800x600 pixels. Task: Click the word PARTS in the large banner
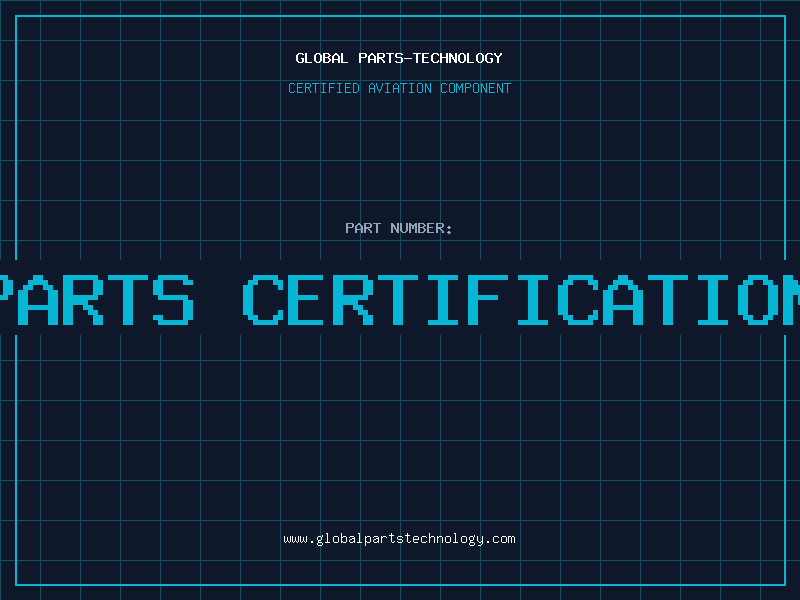click(x=95, y=298)
